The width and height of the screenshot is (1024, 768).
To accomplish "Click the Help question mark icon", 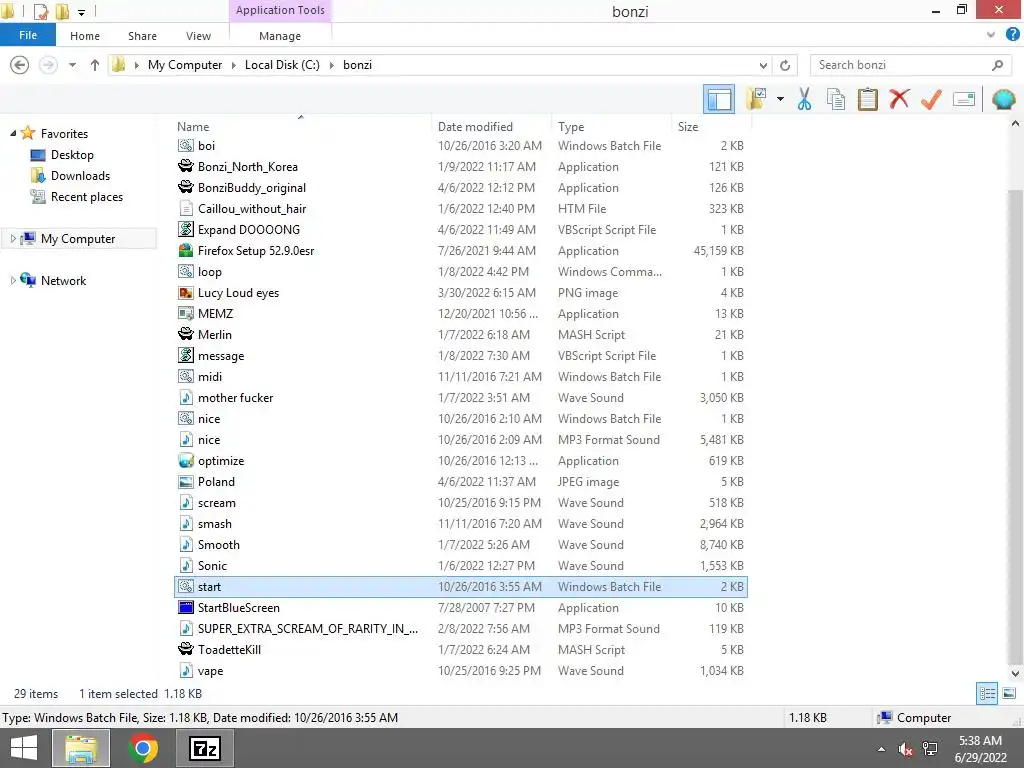I will tap(1013, 35).
